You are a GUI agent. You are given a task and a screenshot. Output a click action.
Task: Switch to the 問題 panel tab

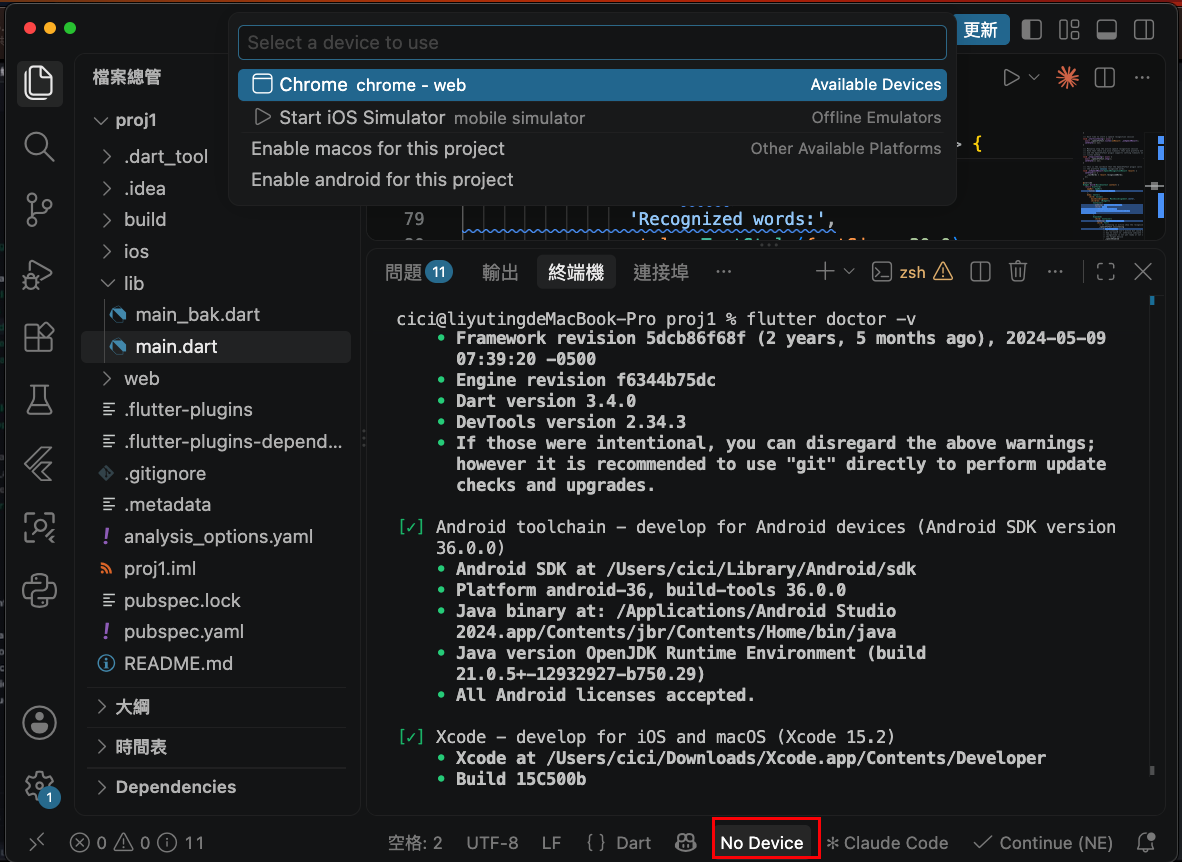pos(418,272)
